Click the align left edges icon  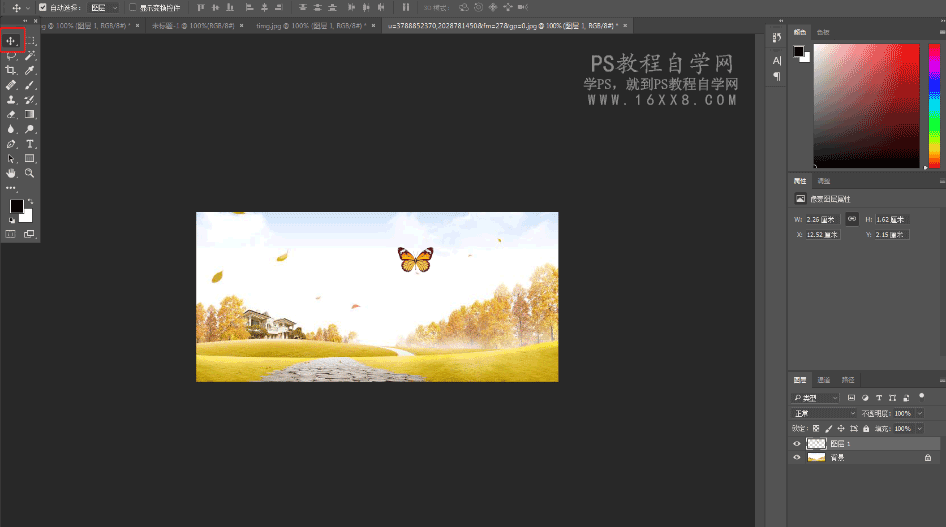click(249, 7)
